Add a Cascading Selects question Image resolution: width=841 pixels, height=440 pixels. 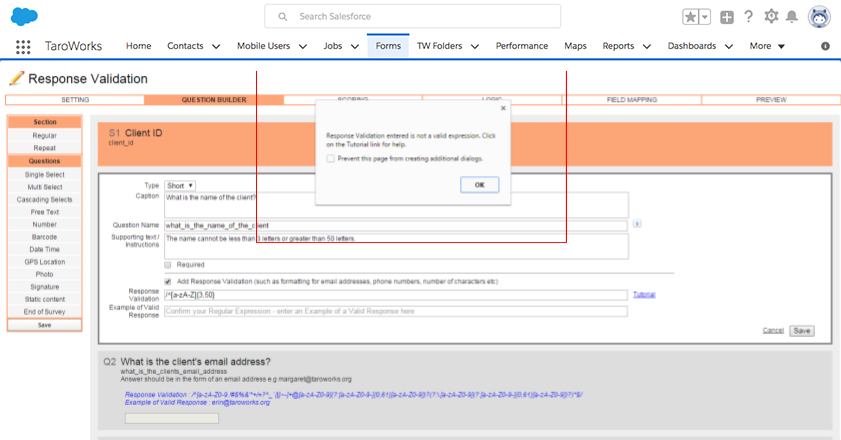coord(45,200)
